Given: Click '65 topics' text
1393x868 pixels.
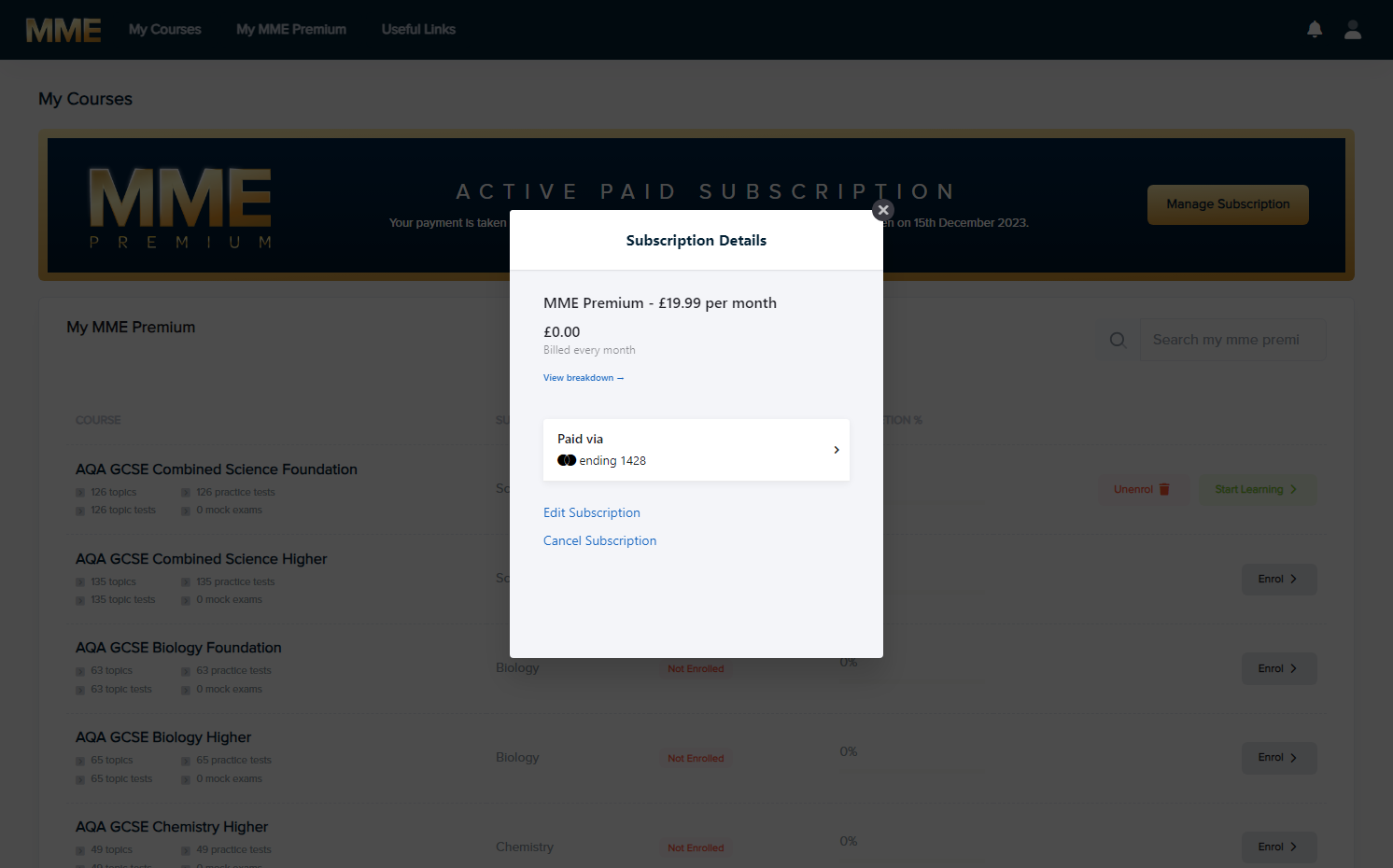Looking at the screenshot, I should click(x=112, y=760).
